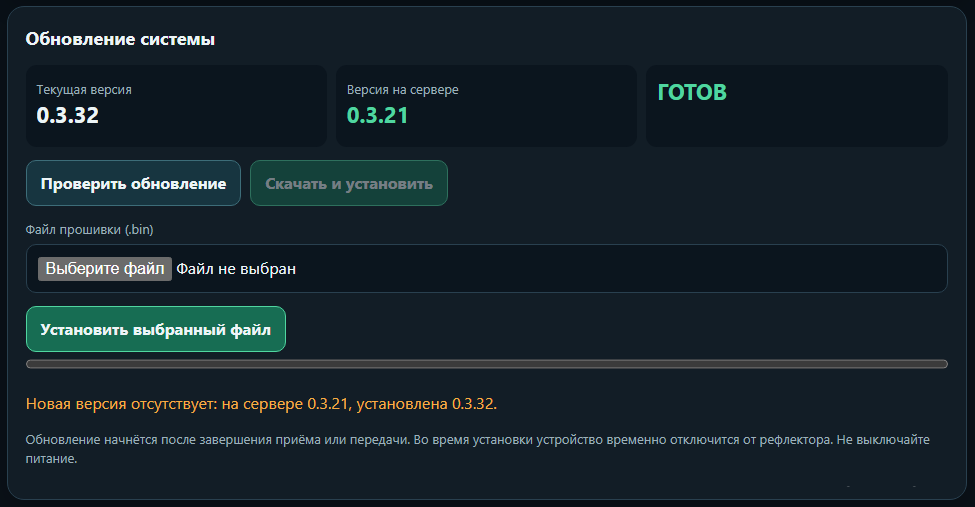Click the Файл не выбран text

pos(236,269)
